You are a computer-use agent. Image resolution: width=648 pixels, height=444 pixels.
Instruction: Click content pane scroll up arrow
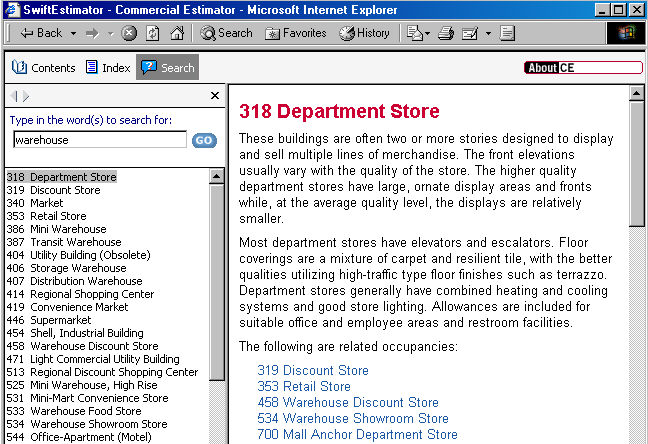click(x=637, y=93)
